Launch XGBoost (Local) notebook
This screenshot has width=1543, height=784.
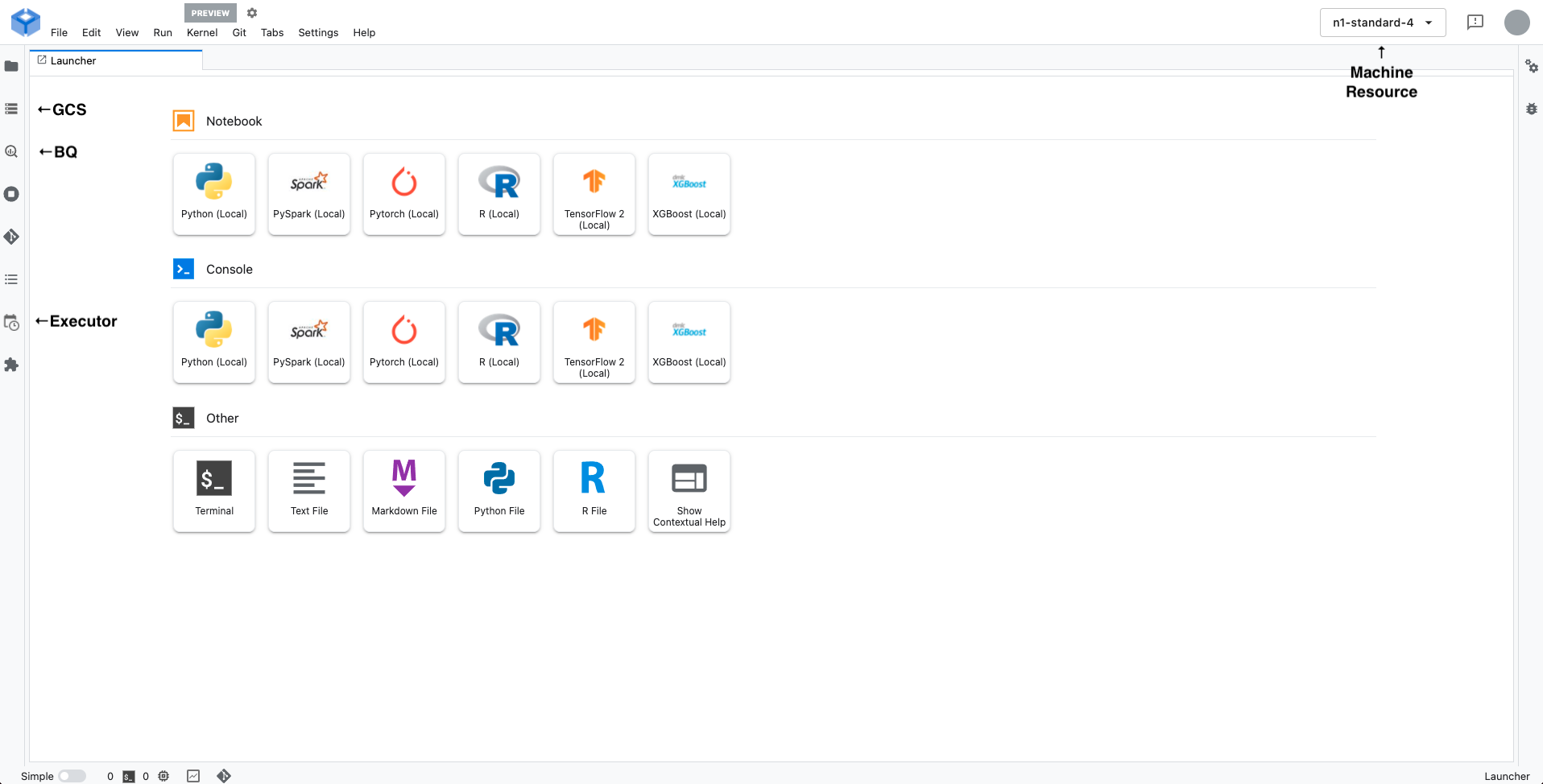pyautogui.click(x=689, y=194)
